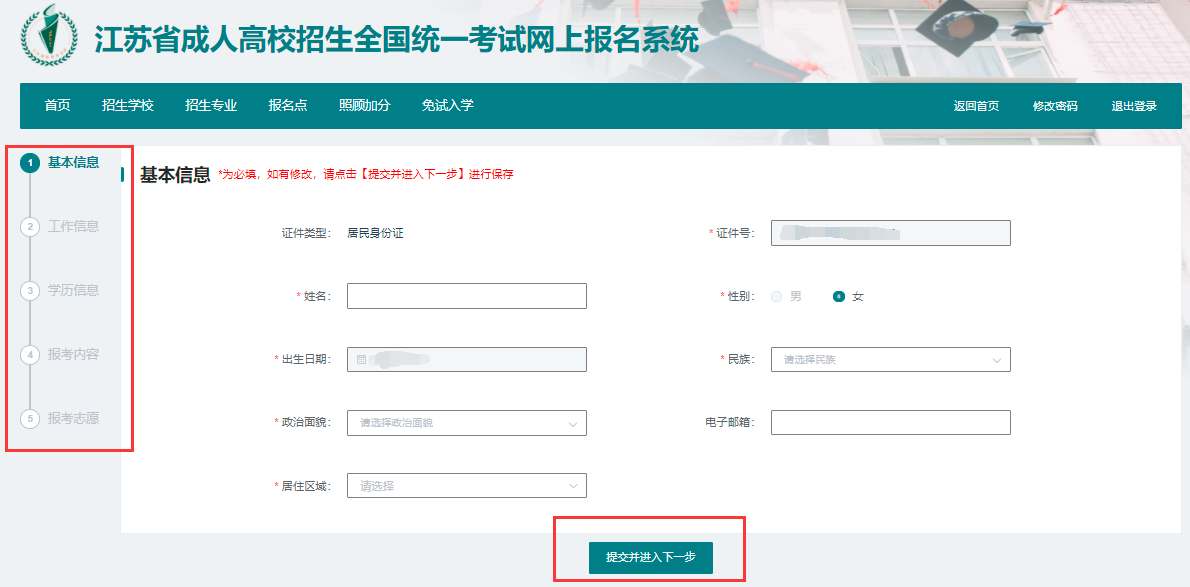
Task: Click step 3 circle for 学历信息
Action: (x=30, y=291)
